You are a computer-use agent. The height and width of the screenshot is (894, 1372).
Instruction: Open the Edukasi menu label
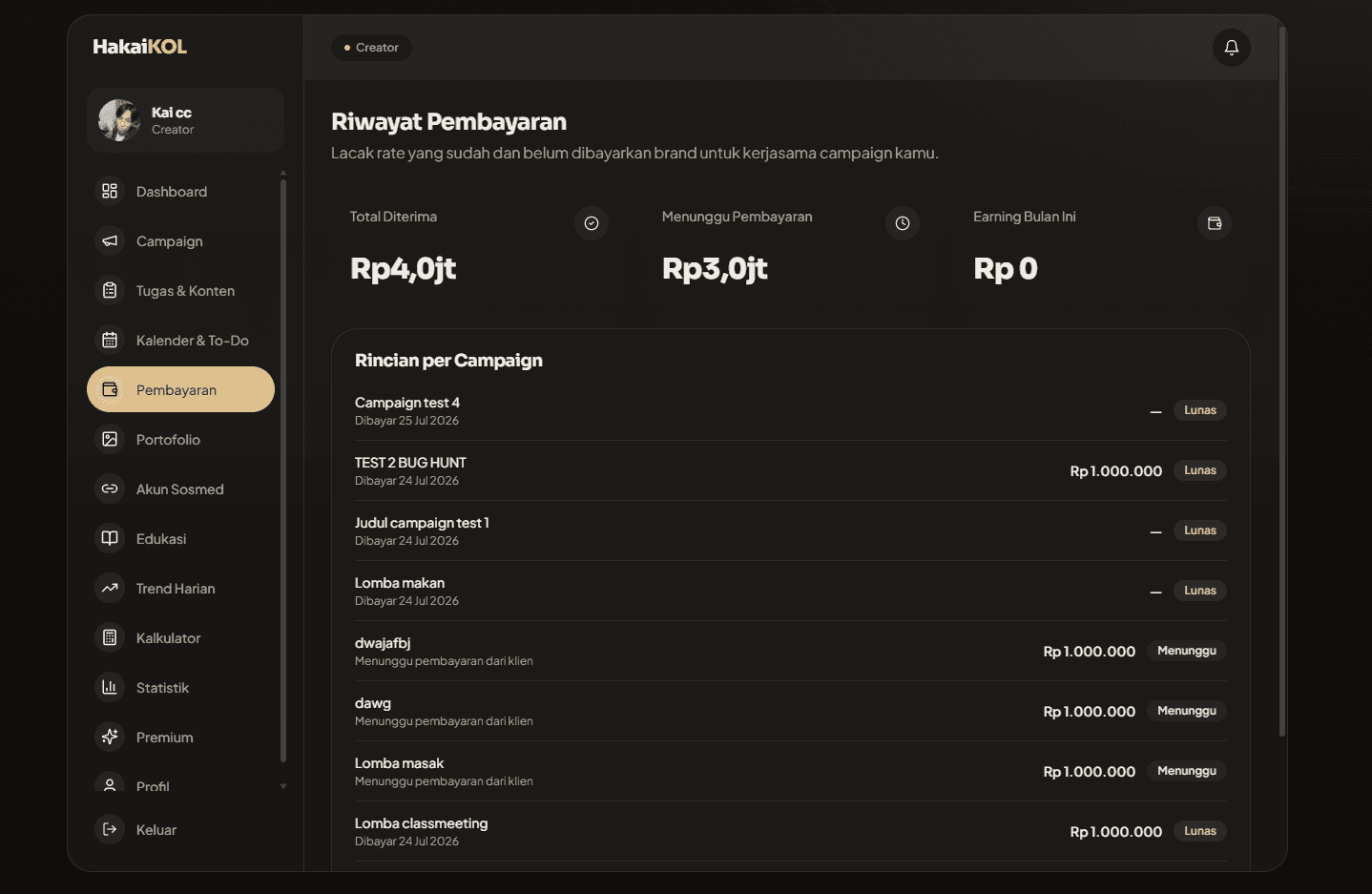pos(161,539)
